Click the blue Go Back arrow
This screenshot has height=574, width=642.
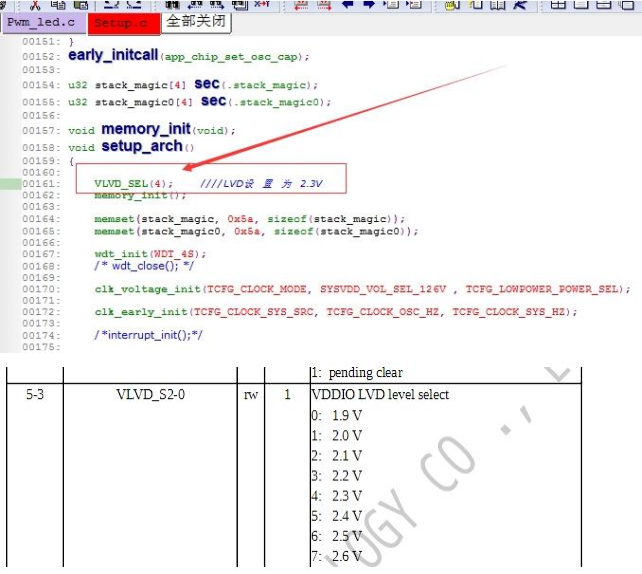(x=348, y=5)
